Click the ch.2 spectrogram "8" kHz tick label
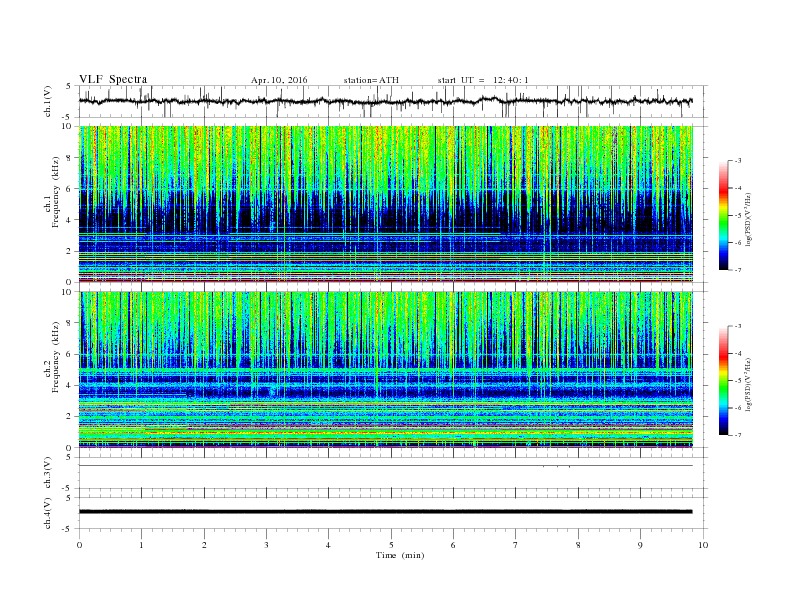This screenshot has height=612, width=792. point(69,323)
